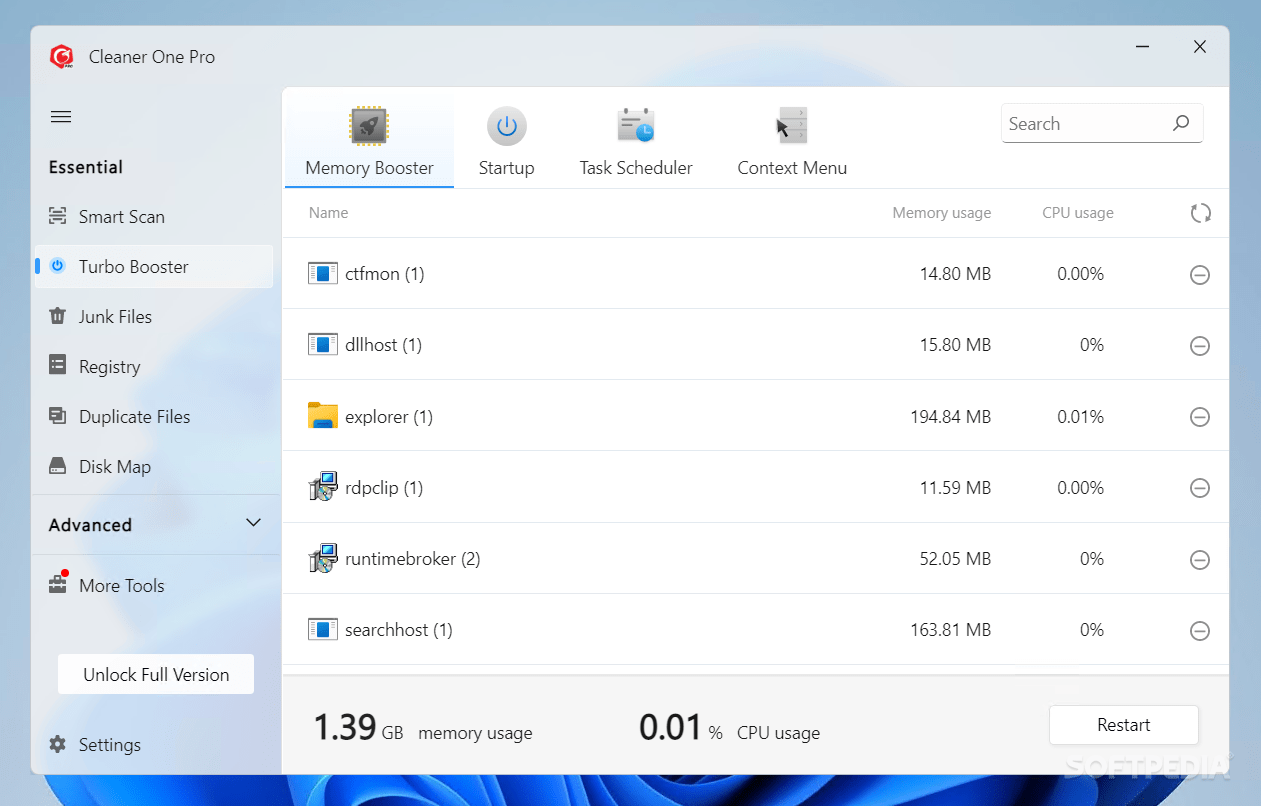
Task: End the explorer process with minus icon
Action: coord(1200,417)
